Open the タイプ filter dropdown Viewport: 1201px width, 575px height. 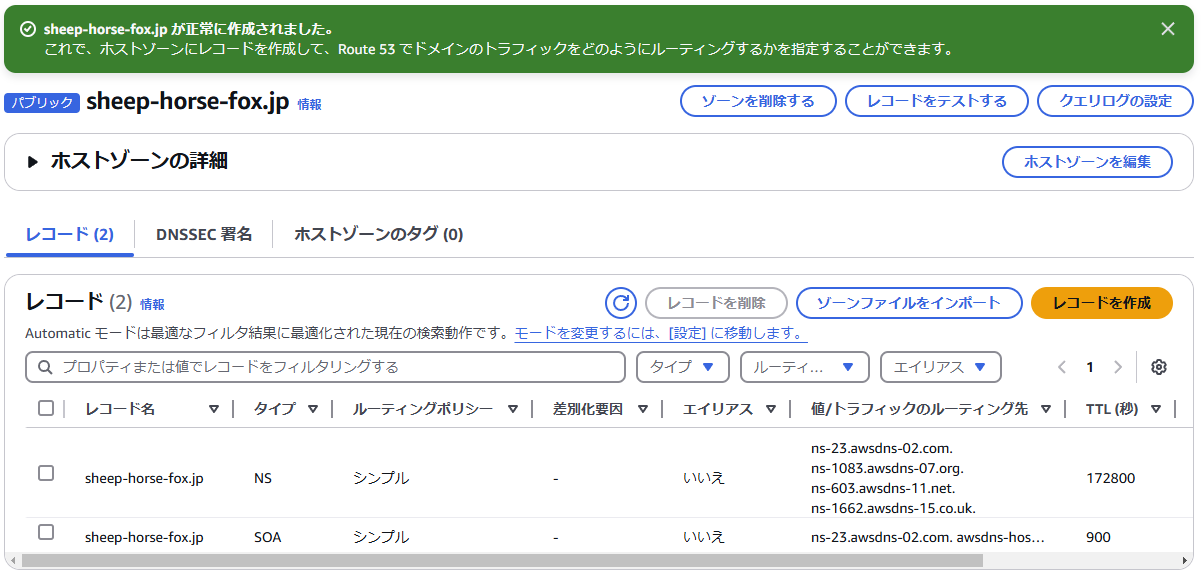pyautogui.click(x=683, y=367)
